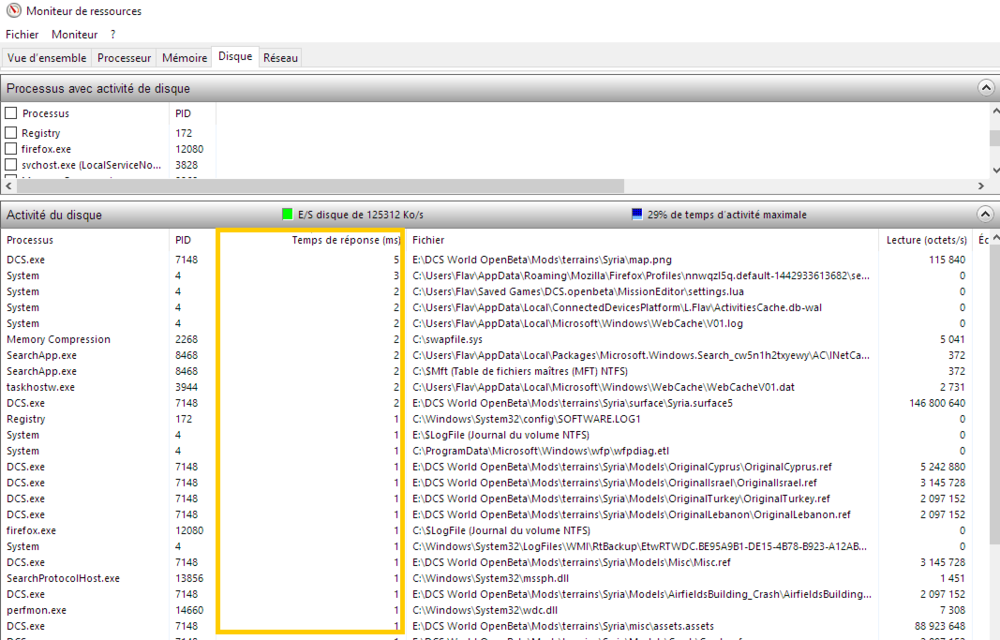Sort by Temps de réponse (ms) column

point(346,240)
